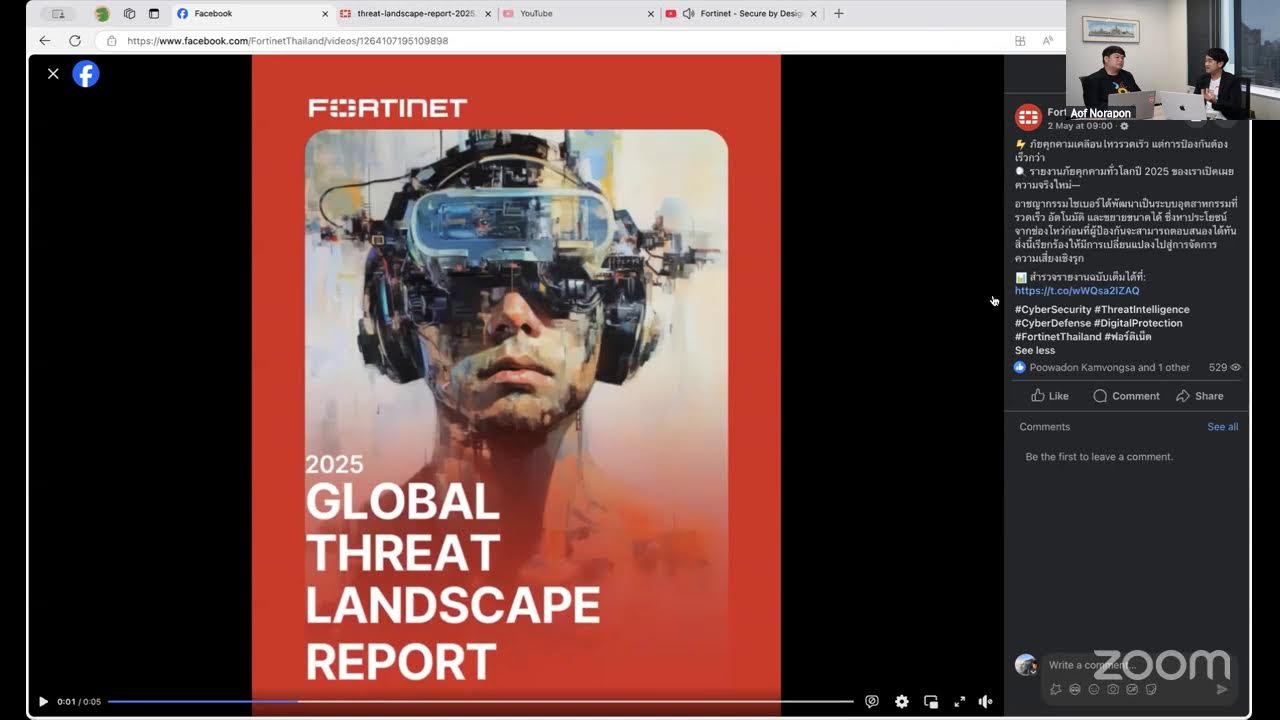Open the browser profile avatar icon

click(x=102, y=14)
